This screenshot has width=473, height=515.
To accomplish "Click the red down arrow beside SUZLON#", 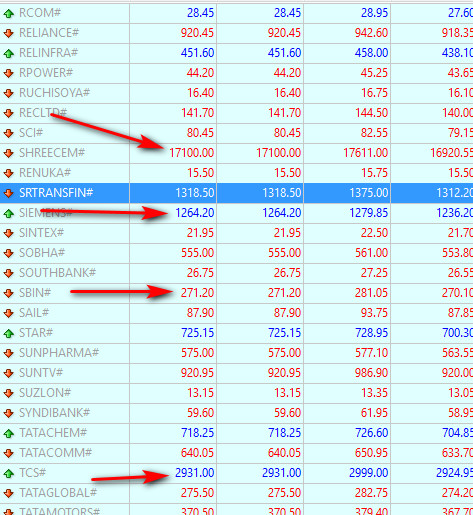I will (x=9, y=393).
